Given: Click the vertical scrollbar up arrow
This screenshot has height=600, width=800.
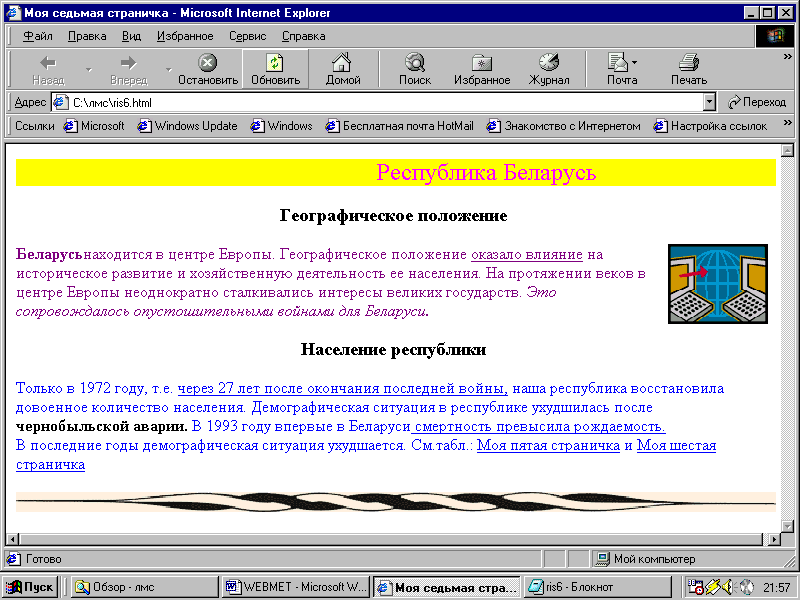Looking at the screenshot, I should [x=787, y=150].
